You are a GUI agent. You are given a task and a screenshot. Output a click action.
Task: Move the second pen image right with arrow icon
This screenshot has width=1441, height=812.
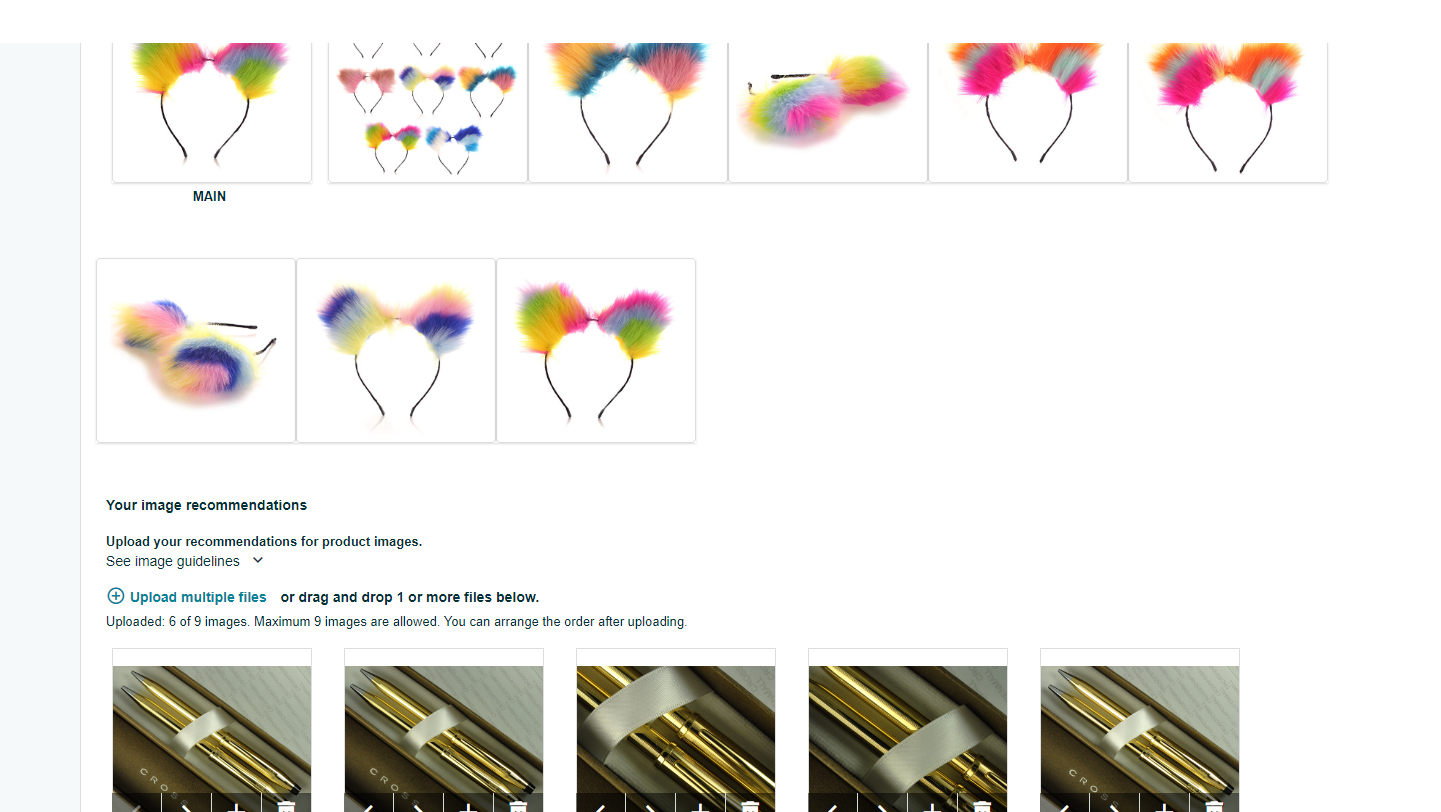click(x=419, y=804)
